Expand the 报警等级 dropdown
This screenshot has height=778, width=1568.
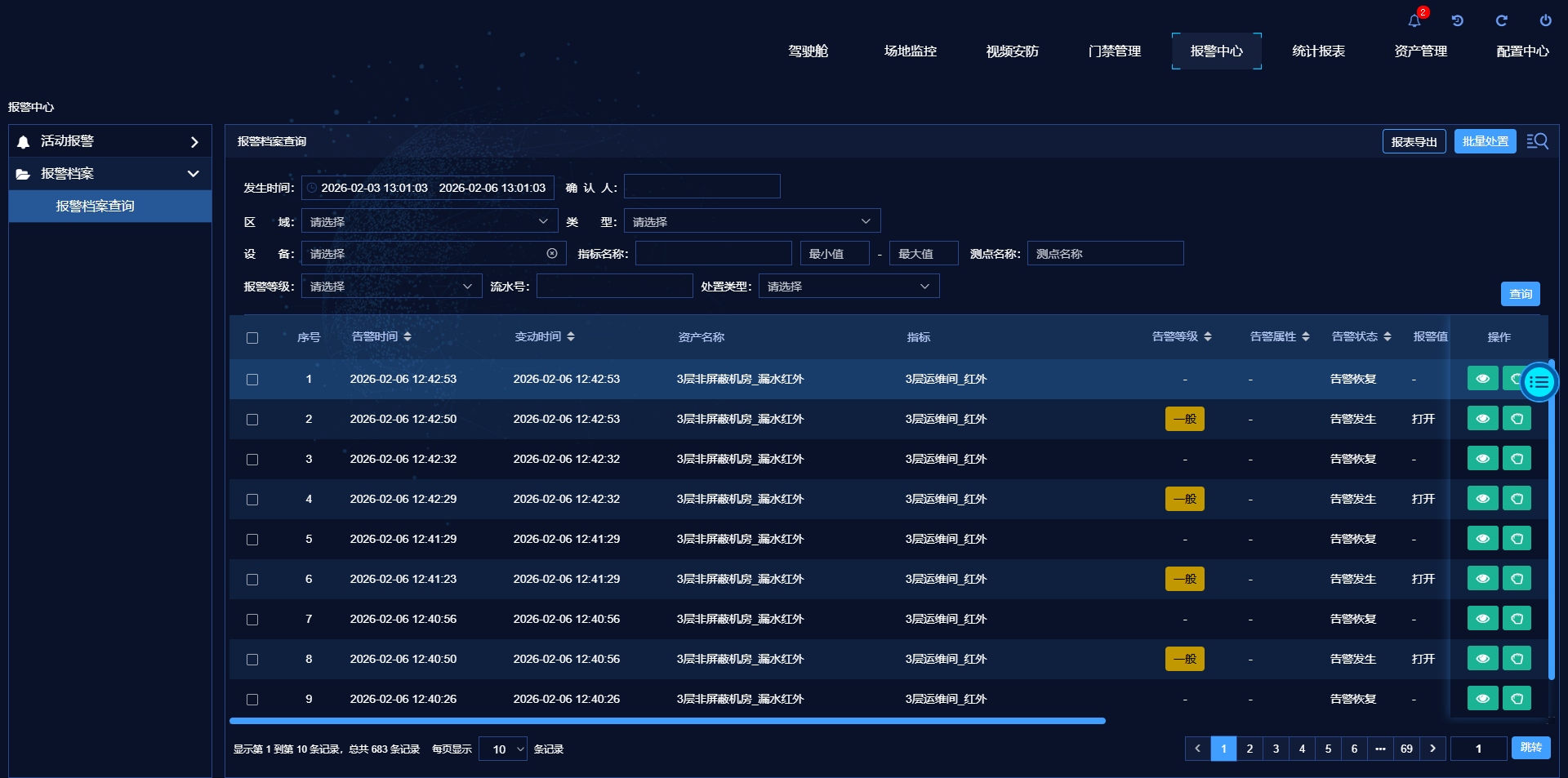click(x=391, y=287)
